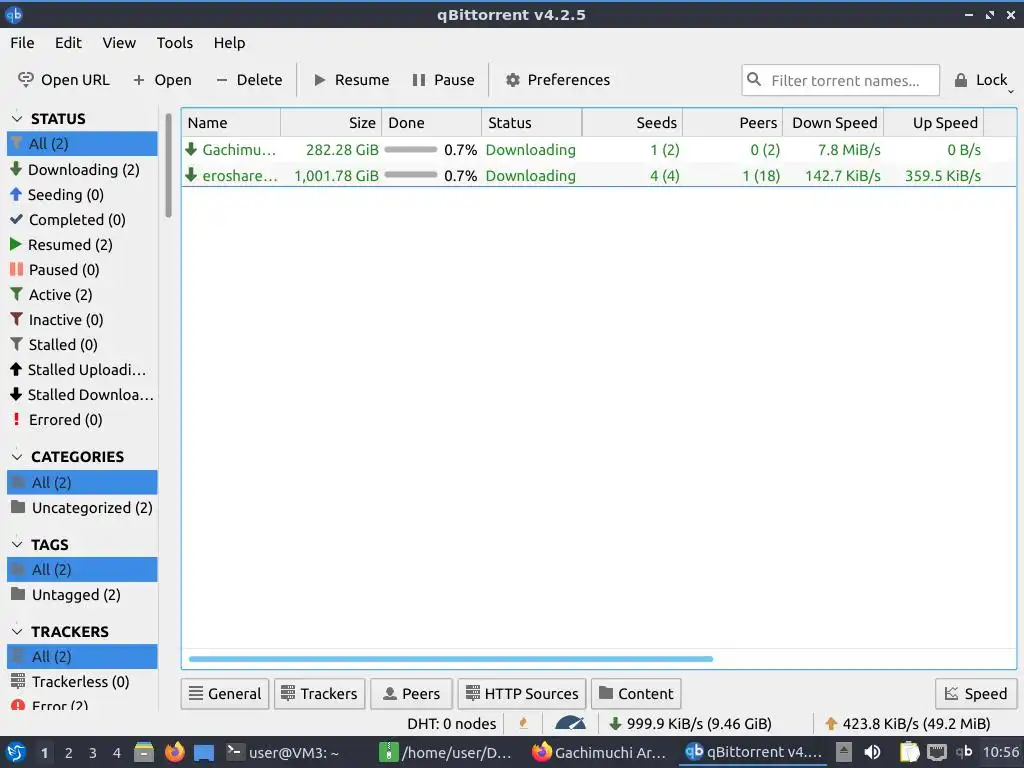Viewport: 1024px width, 768px height.
Task: Select All (2) under TRACKERS
Action: click(82, 656)
